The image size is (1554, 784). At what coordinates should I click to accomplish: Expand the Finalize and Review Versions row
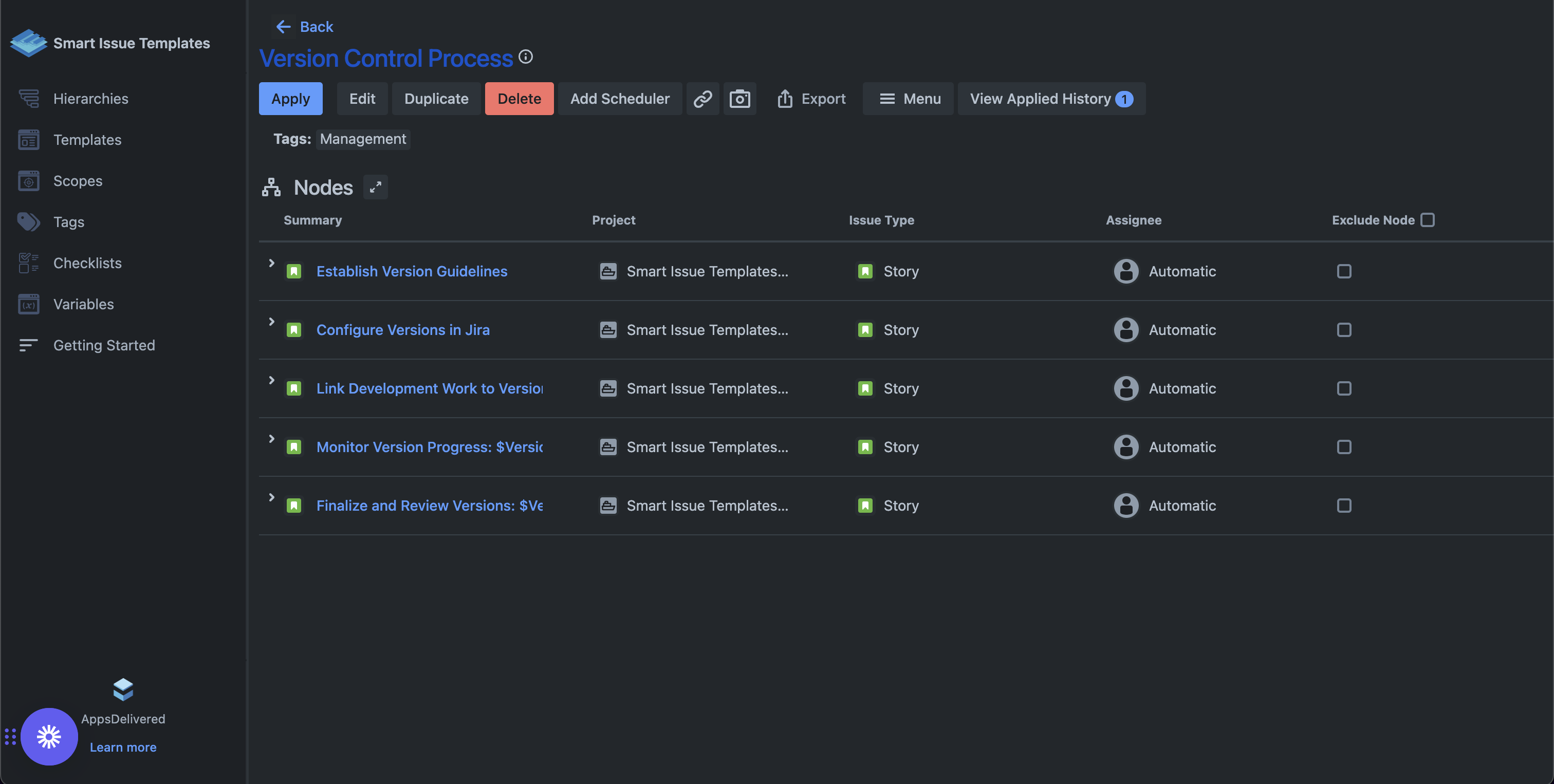271,497
